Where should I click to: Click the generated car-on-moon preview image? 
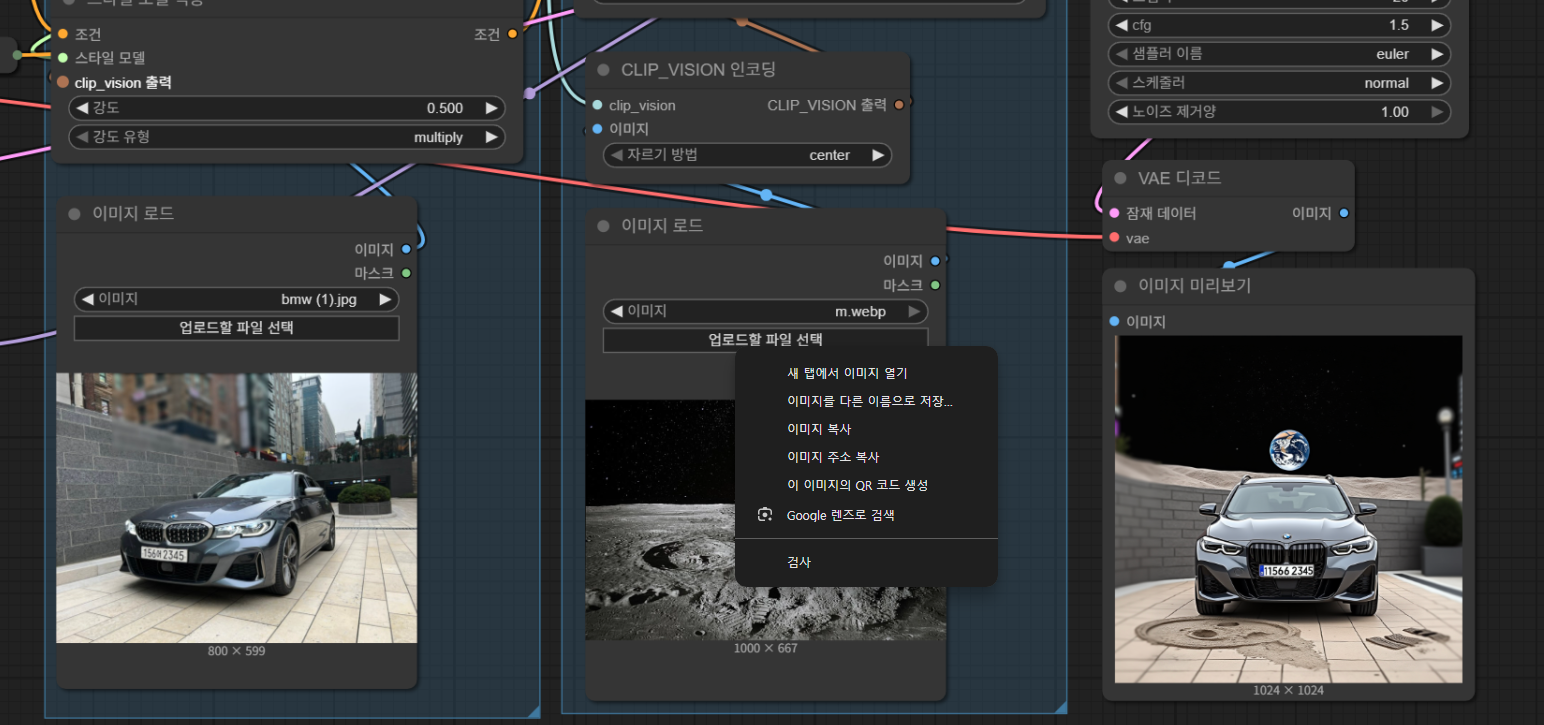[x=1289, y=509]
